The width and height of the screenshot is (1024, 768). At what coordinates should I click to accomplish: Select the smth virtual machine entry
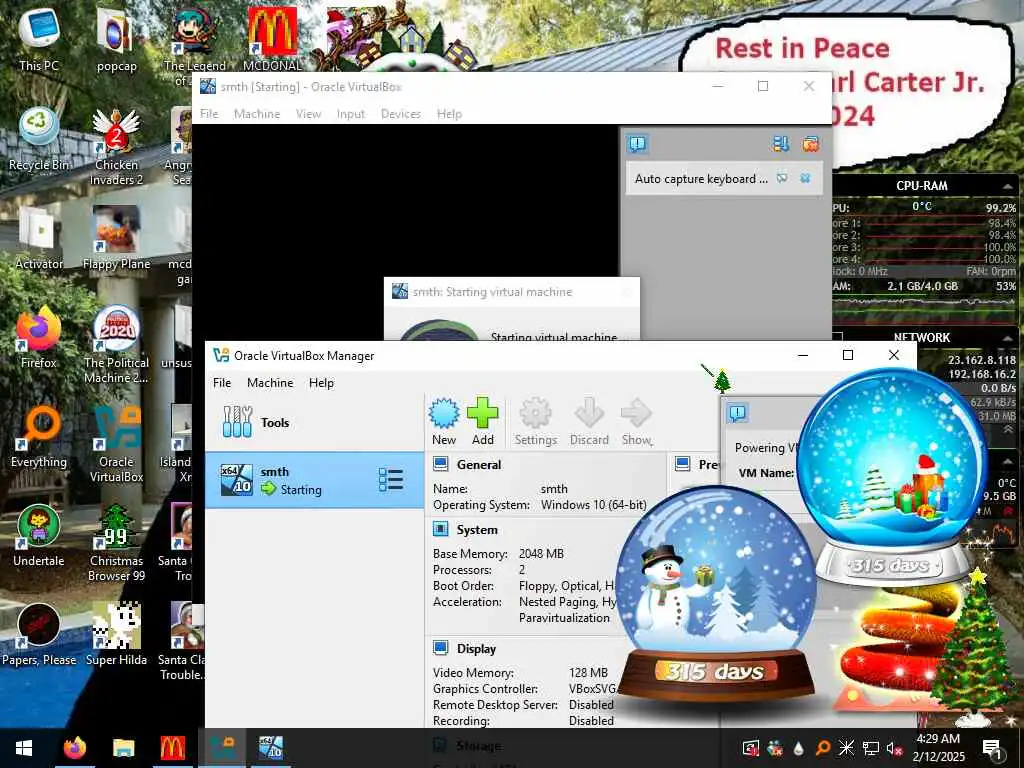315,480
